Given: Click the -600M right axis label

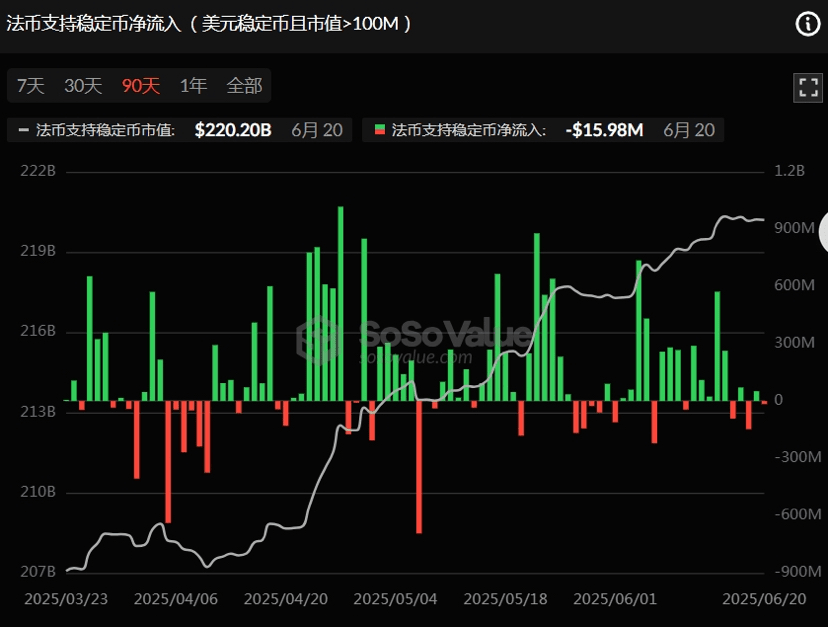Looking at the screenshot, I should (x=798, y=514).
